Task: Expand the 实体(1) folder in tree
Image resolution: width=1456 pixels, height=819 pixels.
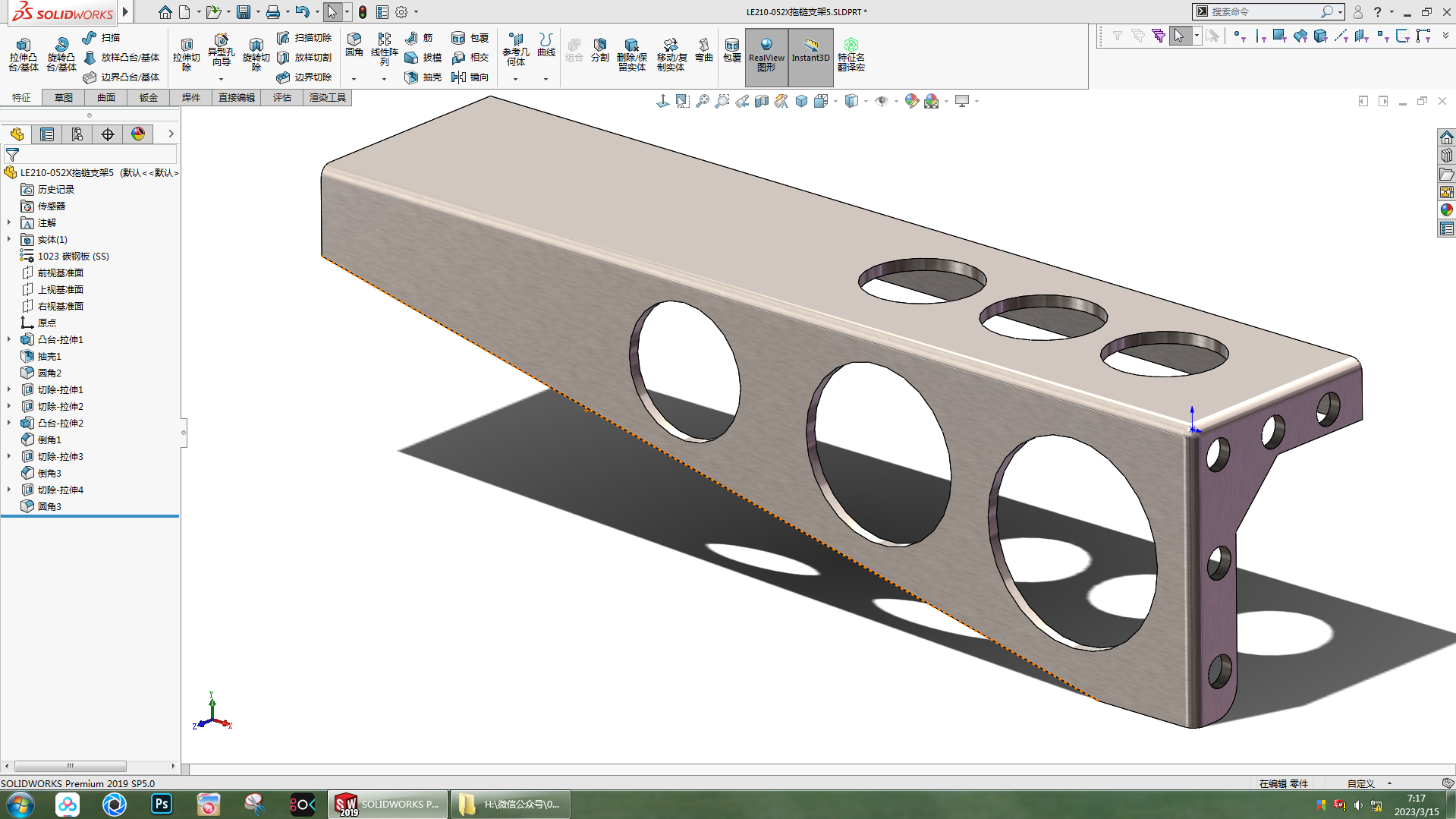Action: [x=9, y=239]
